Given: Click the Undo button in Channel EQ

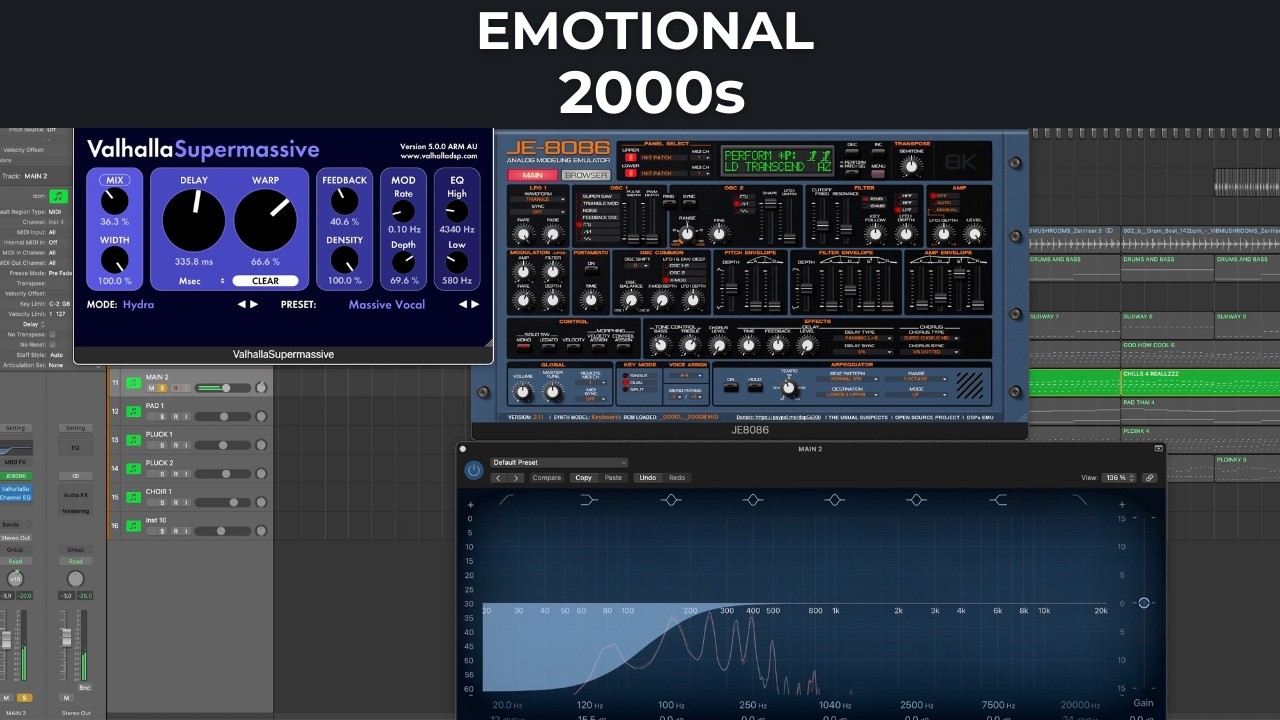Looking at the screenshot, I should click(x=648, y=478).
